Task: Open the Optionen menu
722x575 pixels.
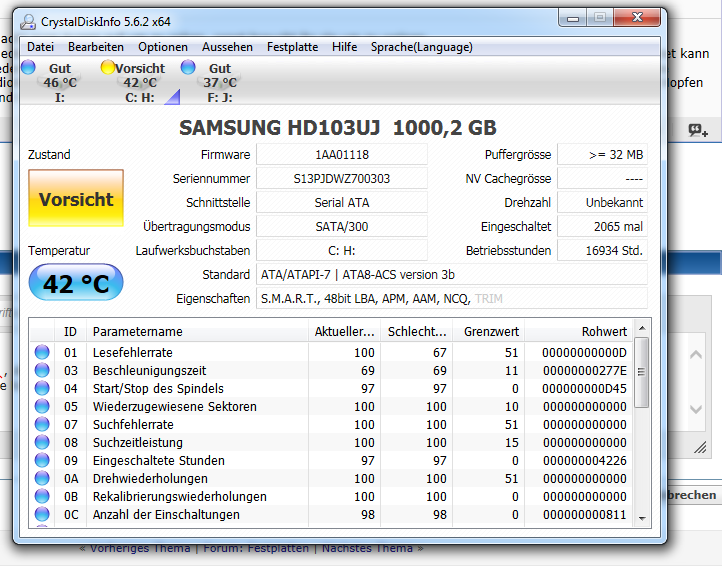Action: pos(163,47)
